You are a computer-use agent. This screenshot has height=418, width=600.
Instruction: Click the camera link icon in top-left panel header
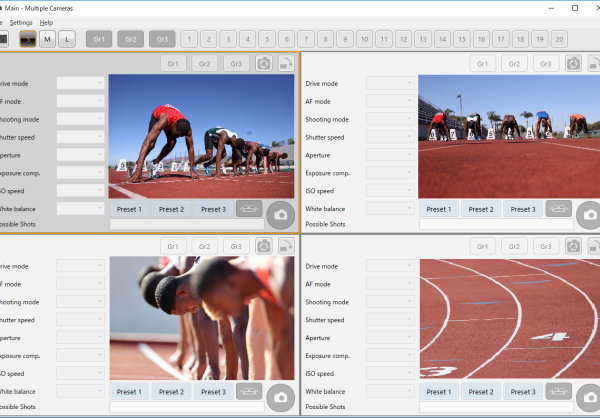264,64
